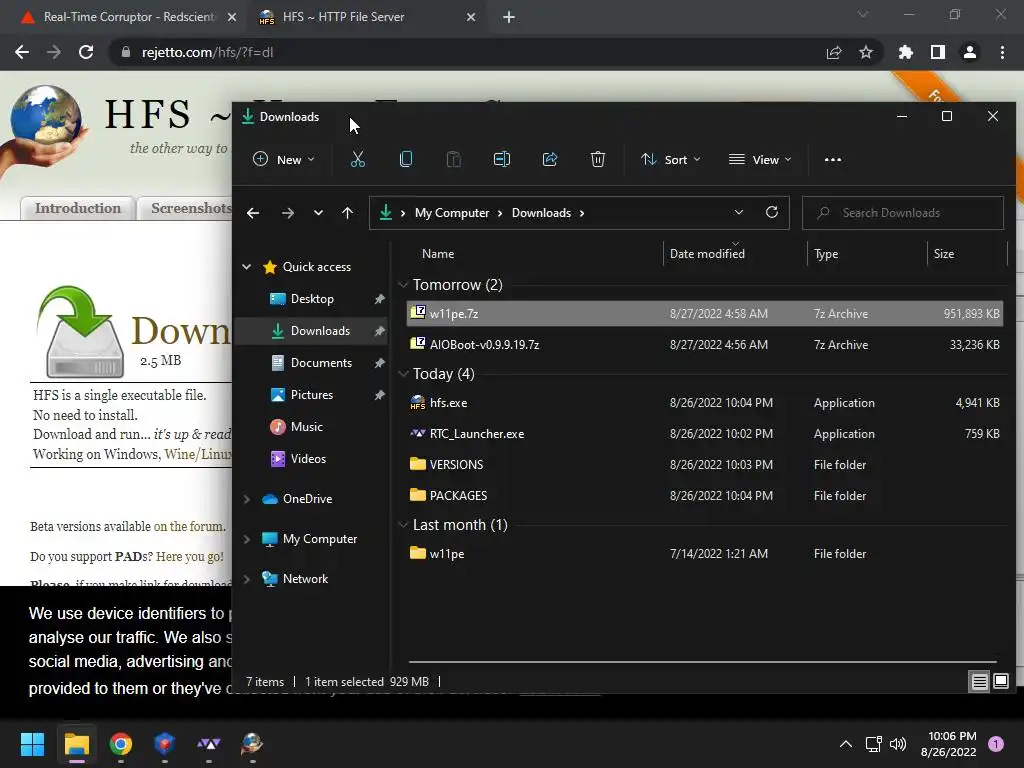The width and height of the screenshot is (1024, 768).
Task: Select Videos in the navigation pane
Action: (x=308, y=459)
